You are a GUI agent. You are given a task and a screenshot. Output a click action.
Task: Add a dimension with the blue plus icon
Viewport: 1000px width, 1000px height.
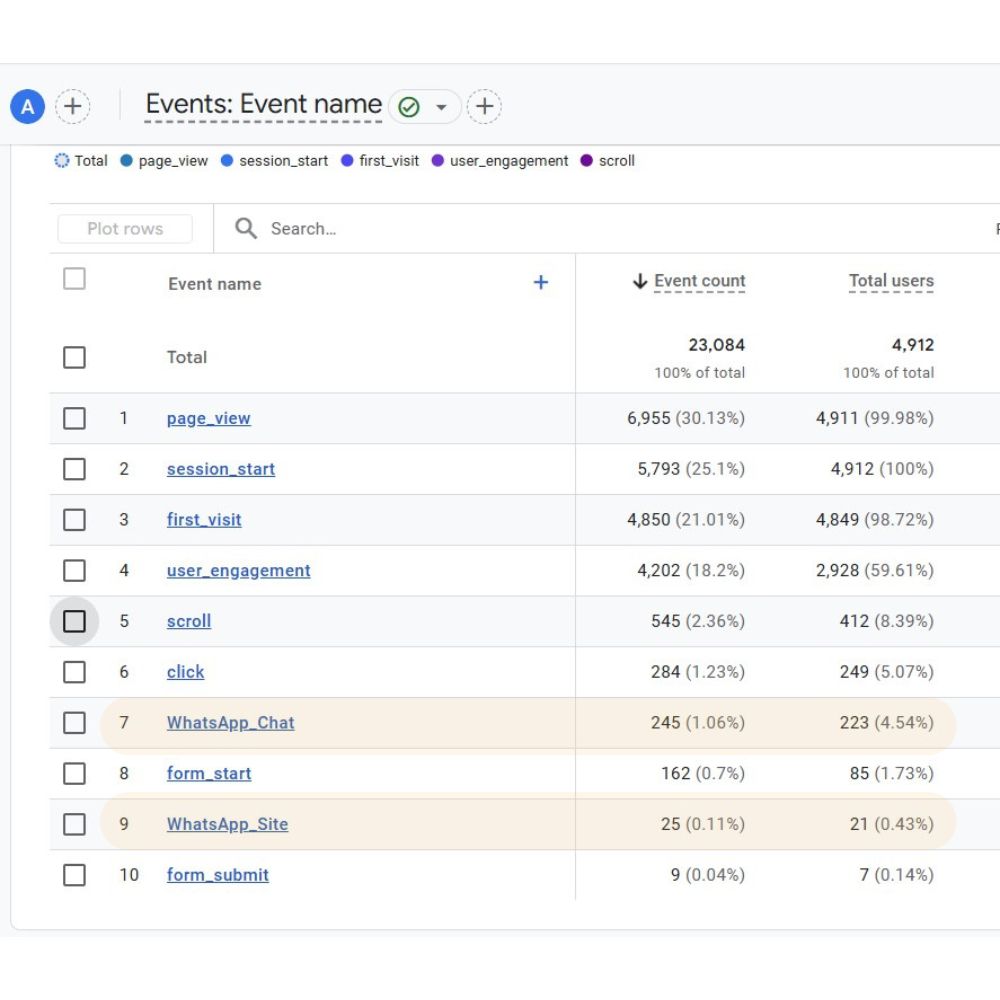click(541, 283)
